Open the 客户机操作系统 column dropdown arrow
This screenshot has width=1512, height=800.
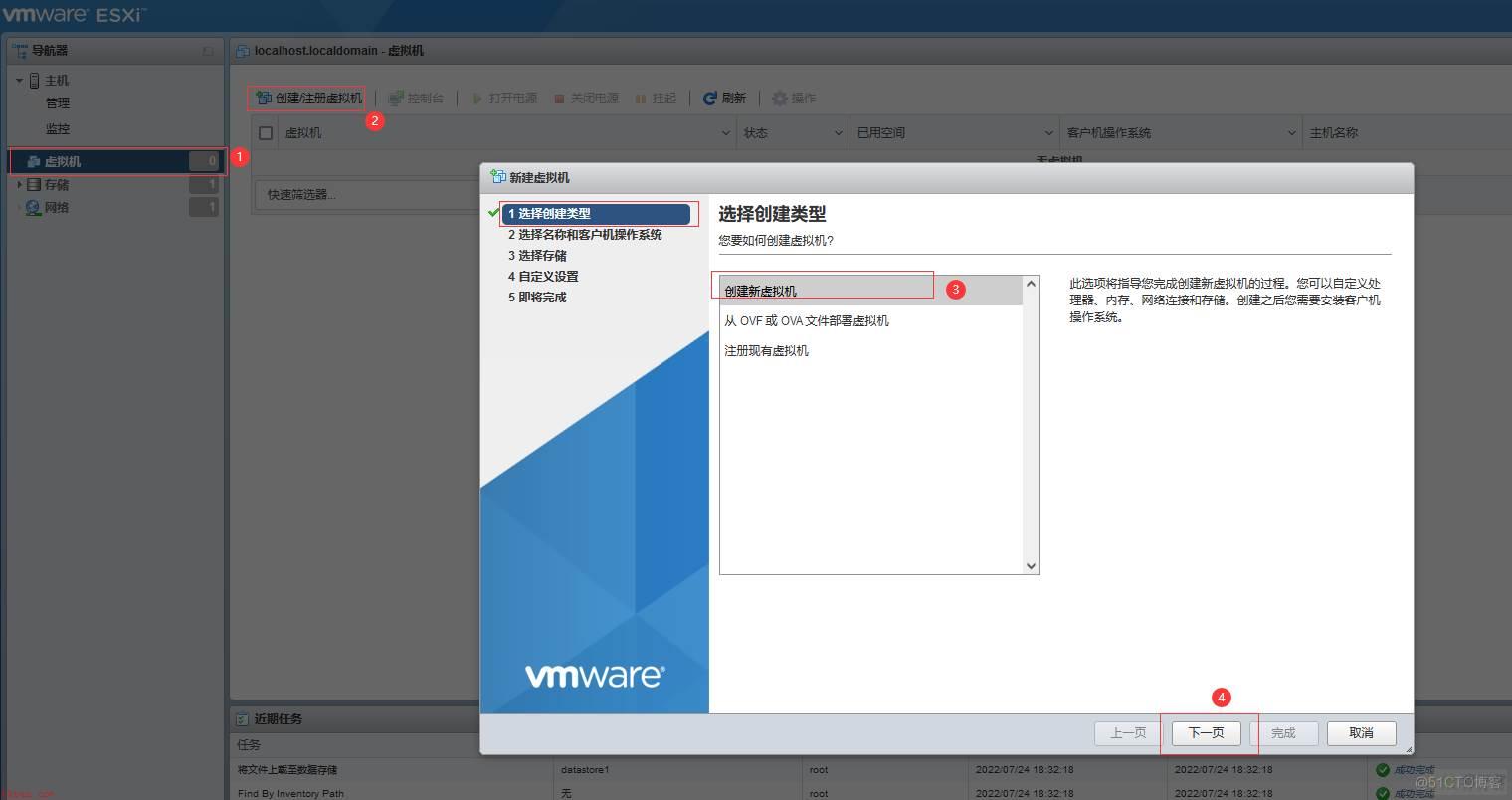coord(1292,133)
